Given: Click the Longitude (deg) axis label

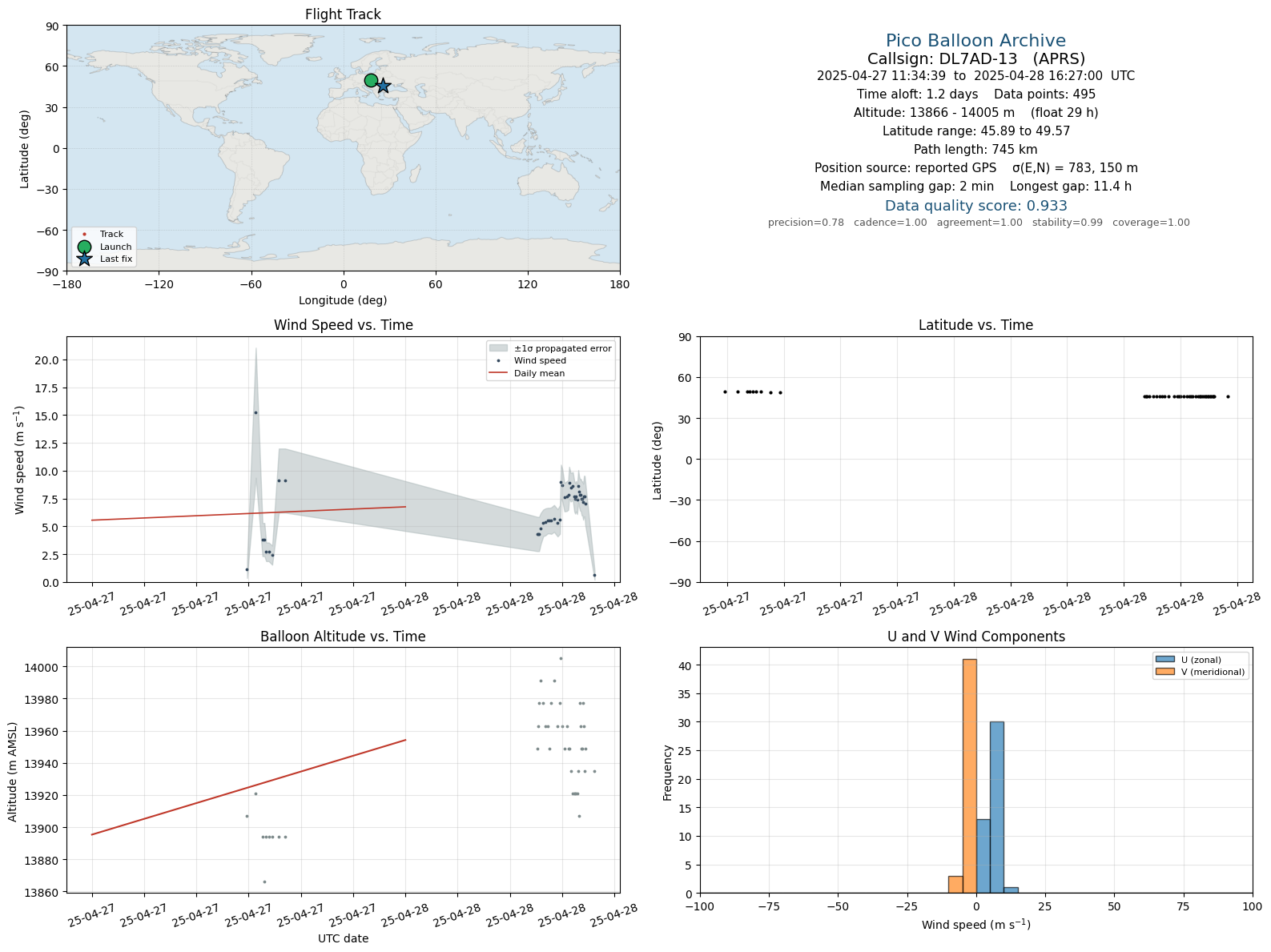Looking at the screenshot, I should pyautogui.click(x=343, y=300).
